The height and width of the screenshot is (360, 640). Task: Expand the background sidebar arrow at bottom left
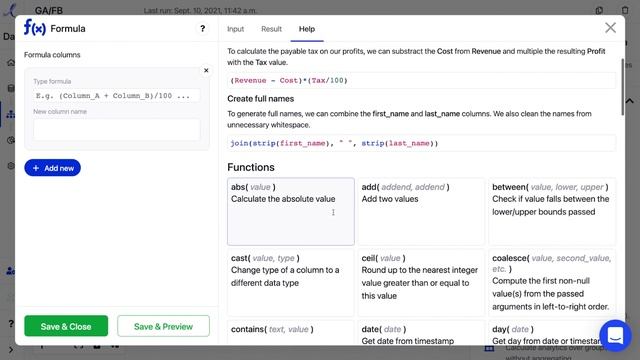point(11,350)
